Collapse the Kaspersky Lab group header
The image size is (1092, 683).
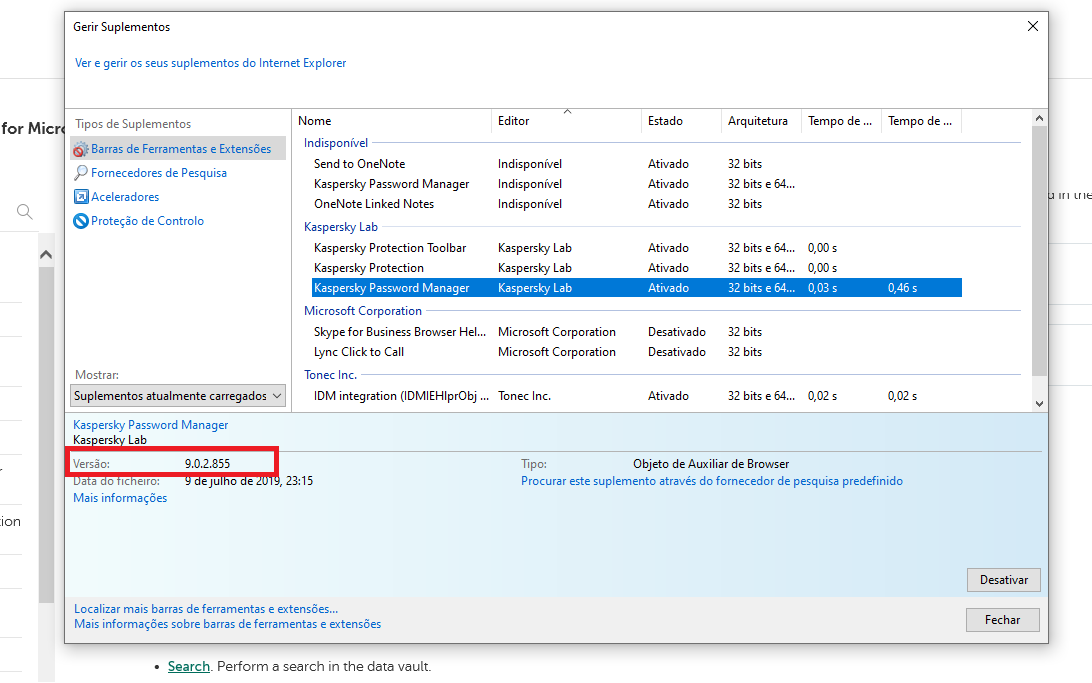point(340,227)
